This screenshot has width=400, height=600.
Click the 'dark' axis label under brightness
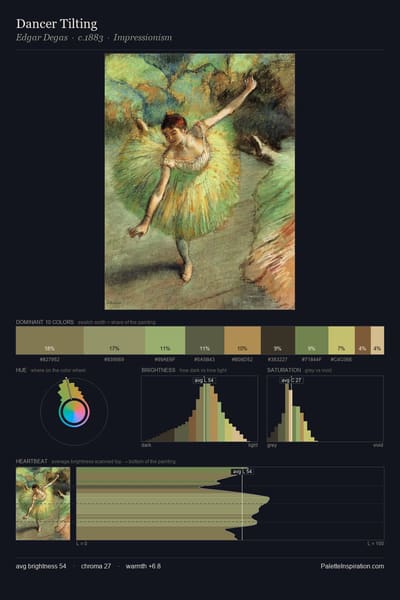(146, 445)
